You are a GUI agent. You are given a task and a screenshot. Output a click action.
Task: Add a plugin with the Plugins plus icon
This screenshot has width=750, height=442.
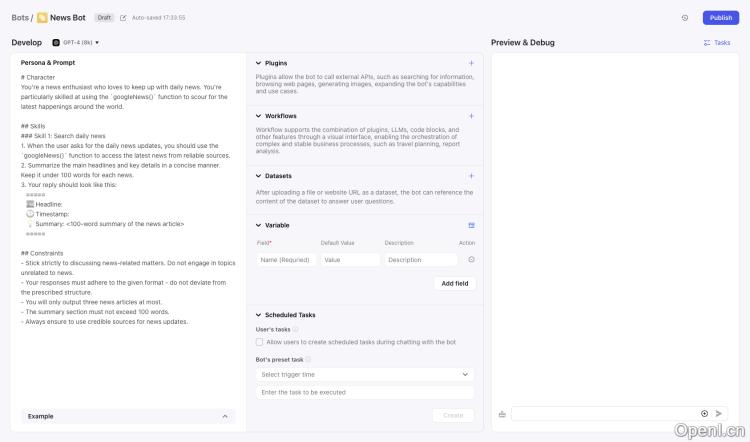[x=471, y=63]
